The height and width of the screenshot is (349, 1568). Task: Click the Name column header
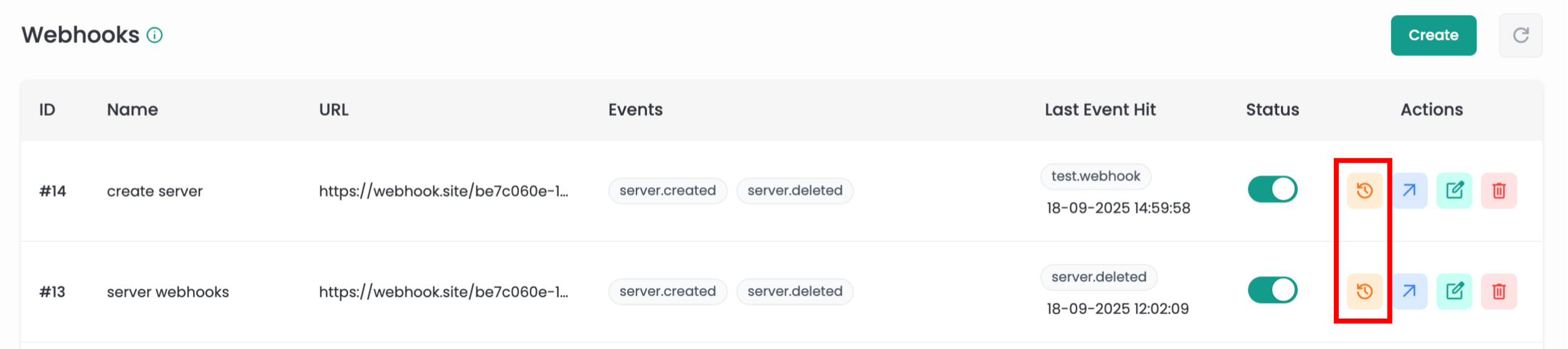pos(132,110)
